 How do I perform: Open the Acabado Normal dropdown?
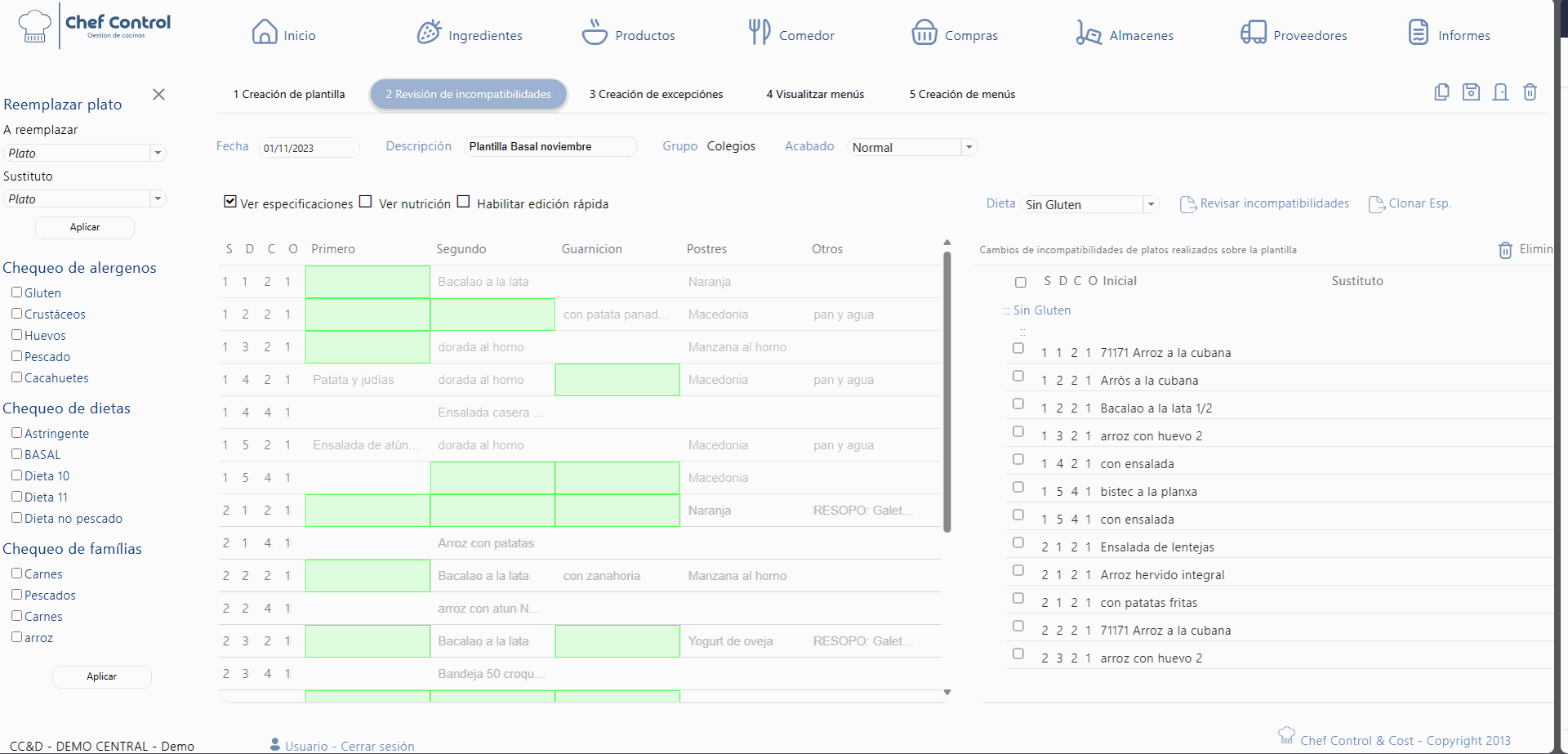coord(969,147)
